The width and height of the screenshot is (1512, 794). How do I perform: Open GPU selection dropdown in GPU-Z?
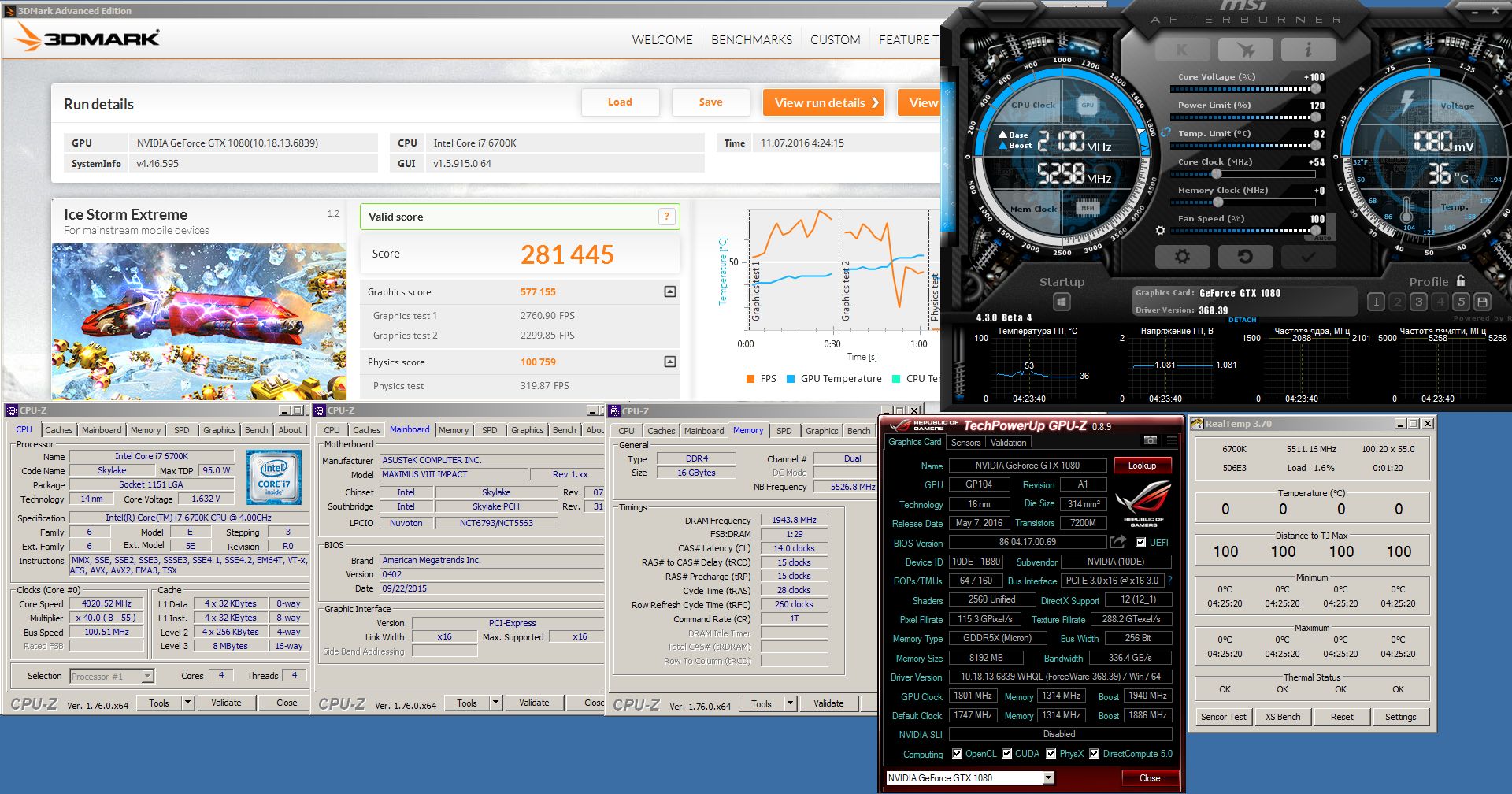pos(1048,777)
